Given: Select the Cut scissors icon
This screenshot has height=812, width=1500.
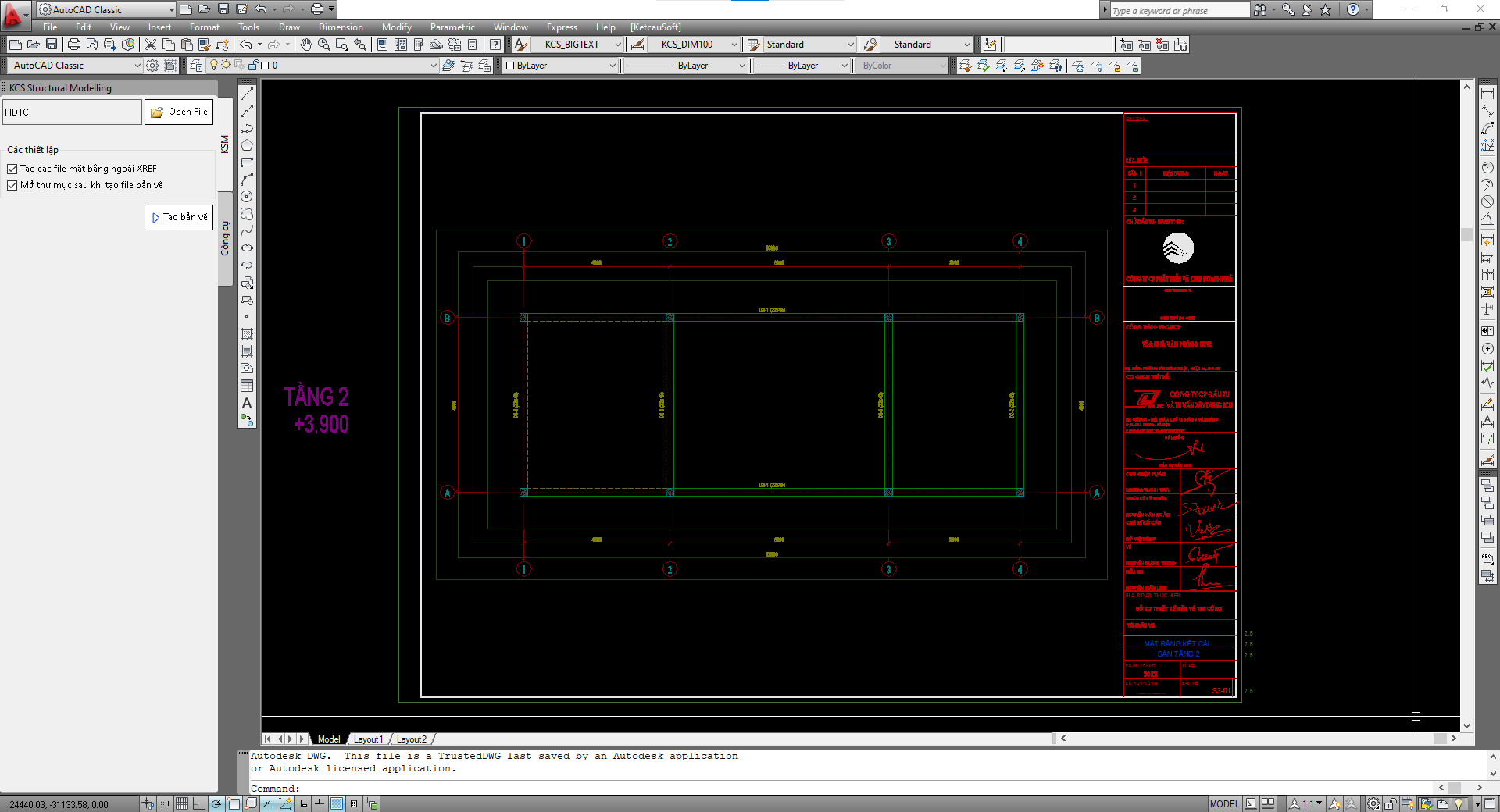Looking at the screenshot, I should pyautogui.click(x=151, y=45).
